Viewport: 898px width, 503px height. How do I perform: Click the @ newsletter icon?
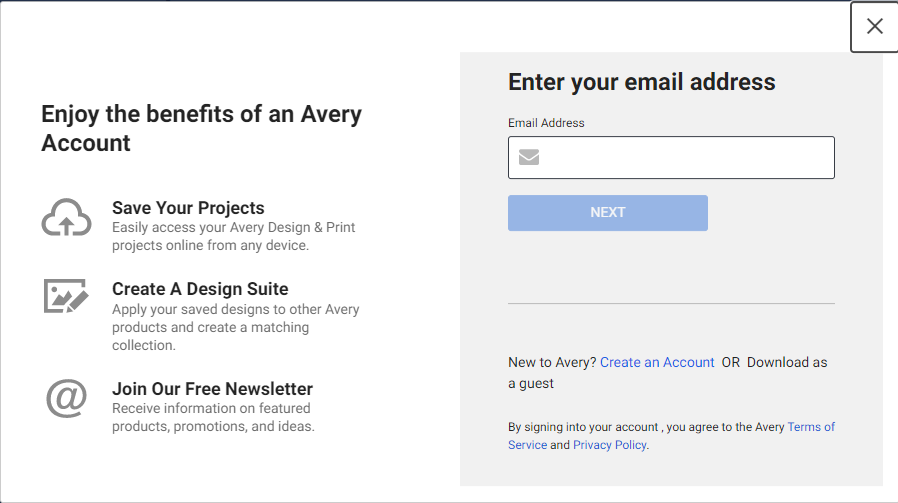tap(66, 398)
